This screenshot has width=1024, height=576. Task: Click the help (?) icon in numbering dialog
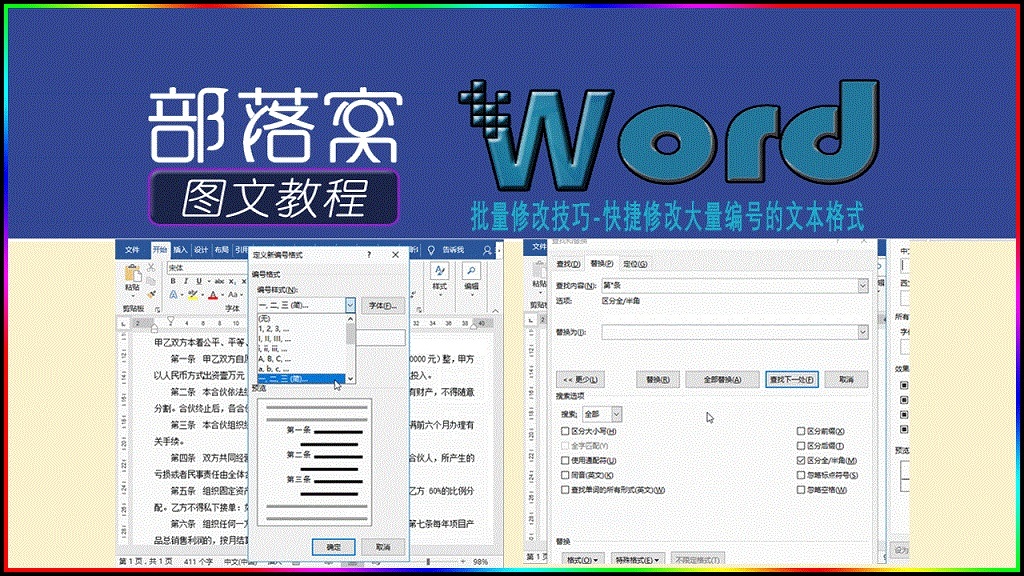tap(369, 255)
